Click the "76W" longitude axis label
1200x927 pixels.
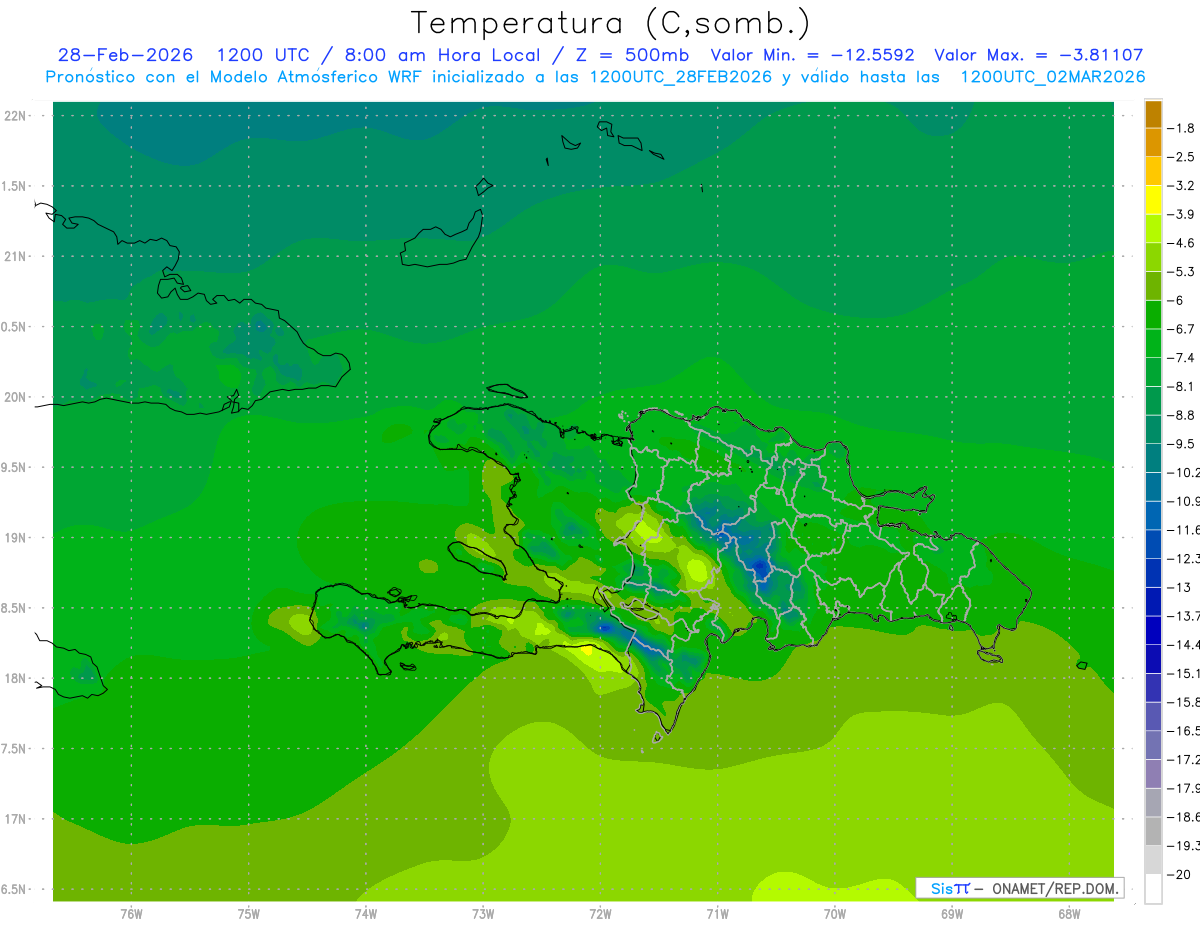[131, 914]
